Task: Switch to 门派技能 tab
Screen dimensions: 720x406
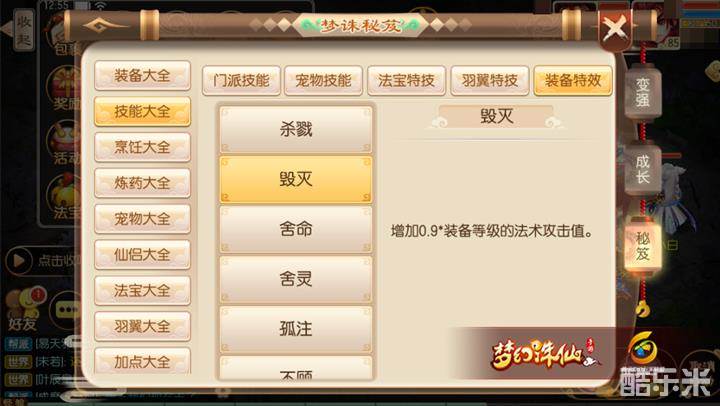Action: pos(241,80)
